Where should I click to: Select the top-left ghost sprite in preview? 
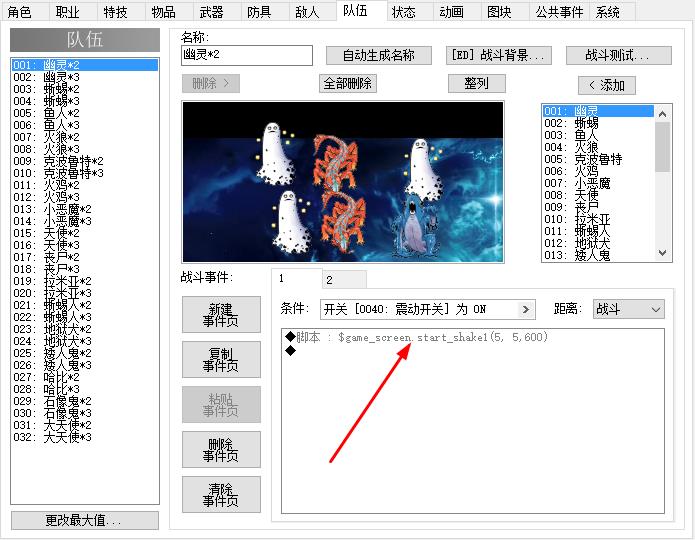coord(275,153)
